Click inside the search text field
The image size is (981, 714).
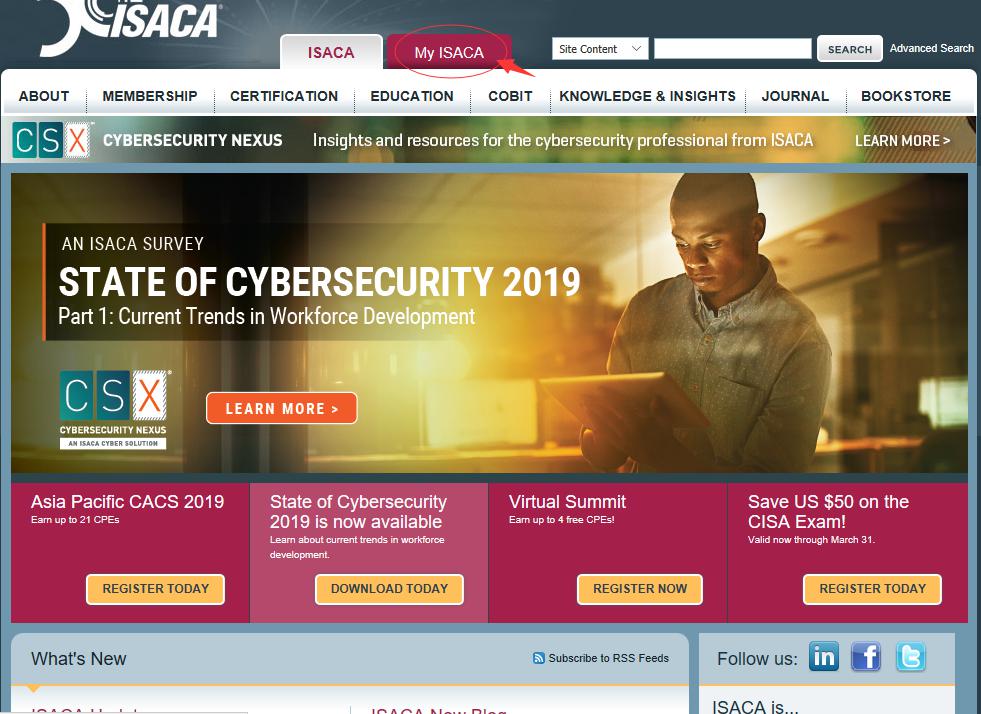click(733, 49)
